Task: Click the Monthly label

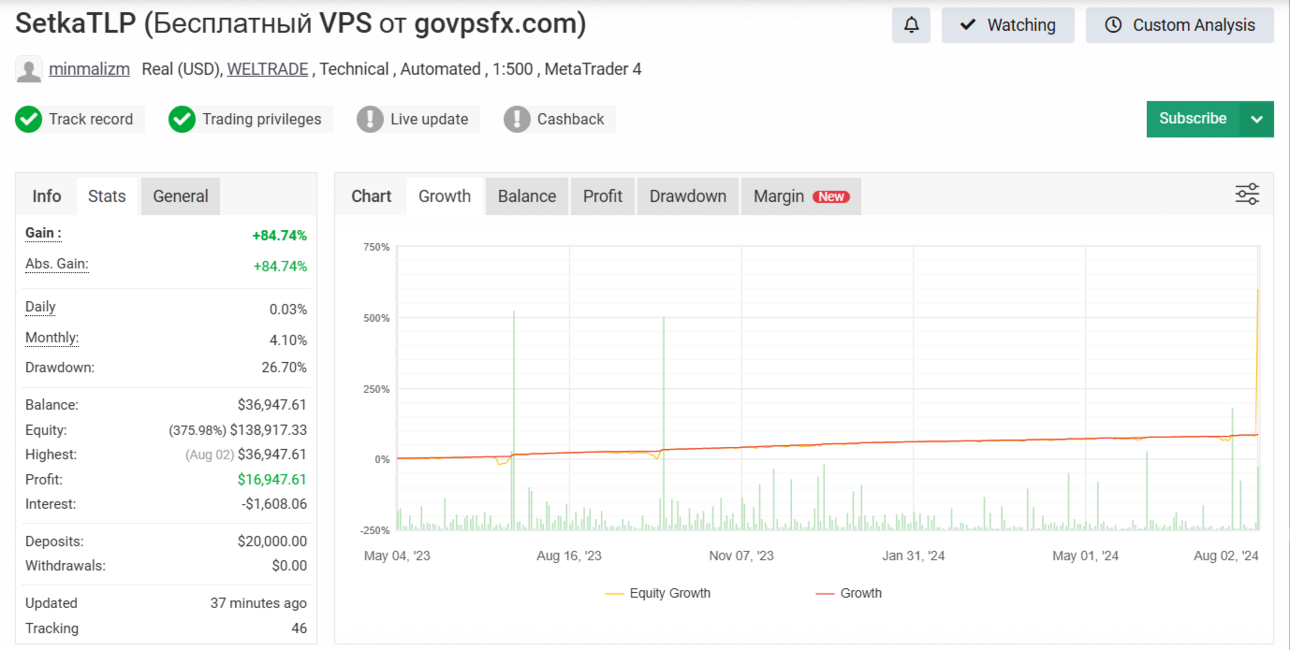Action: pyautogui.click(x=52, y=338)
